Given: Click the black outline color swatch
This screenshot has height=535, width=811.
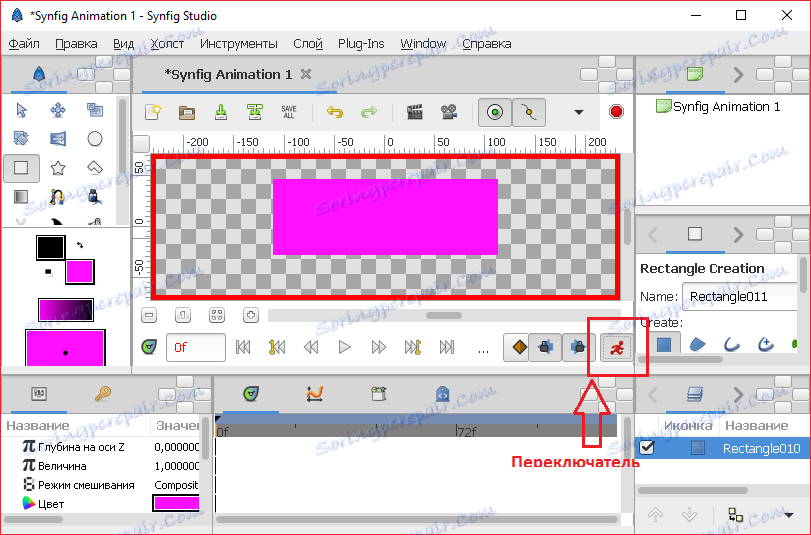Looking at the screenshot, I should click(51, 247).
